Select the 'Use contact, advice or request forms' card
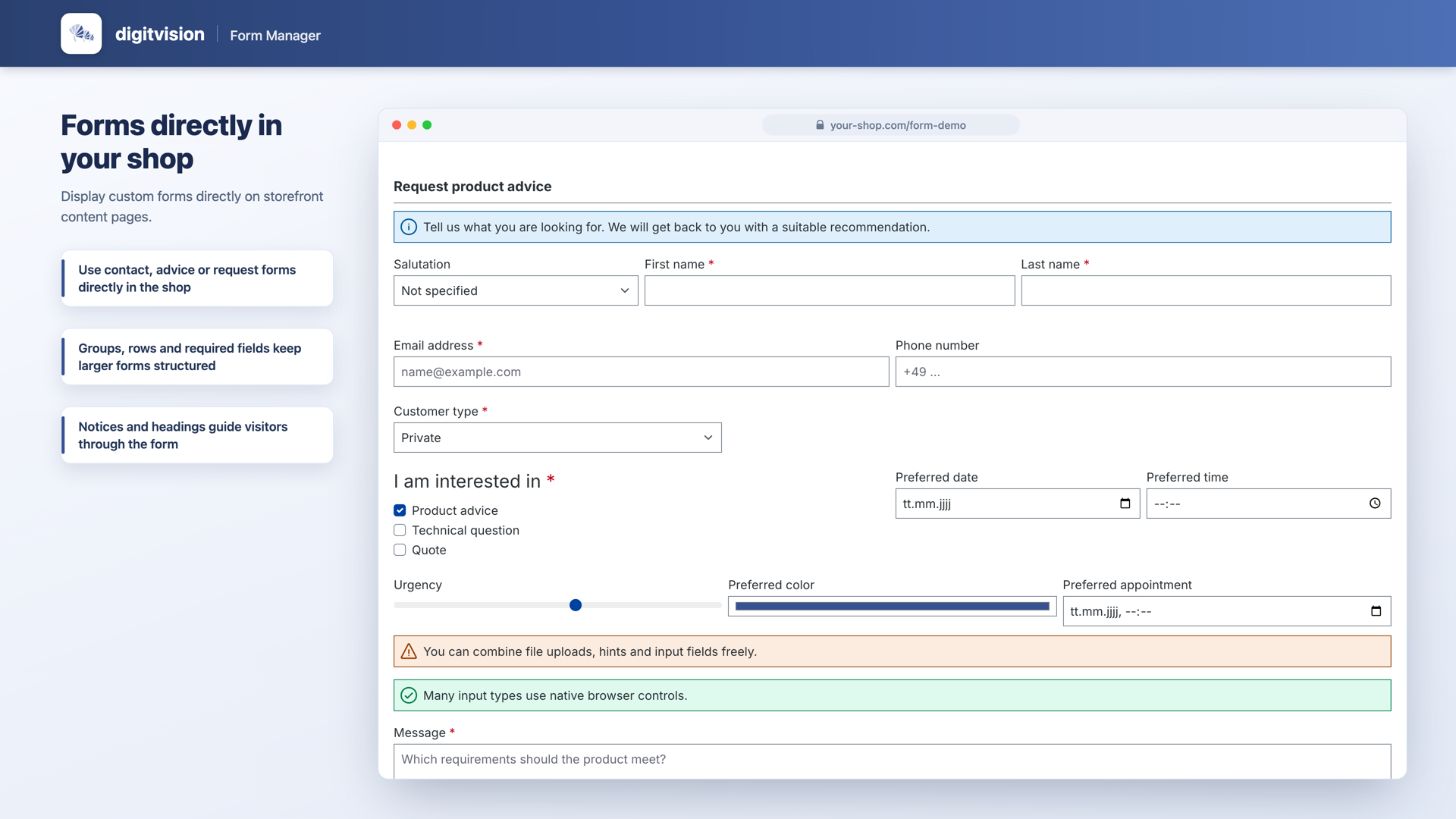Image resolution: width=1456 pixels, height=819 pixels. (197, 278)
